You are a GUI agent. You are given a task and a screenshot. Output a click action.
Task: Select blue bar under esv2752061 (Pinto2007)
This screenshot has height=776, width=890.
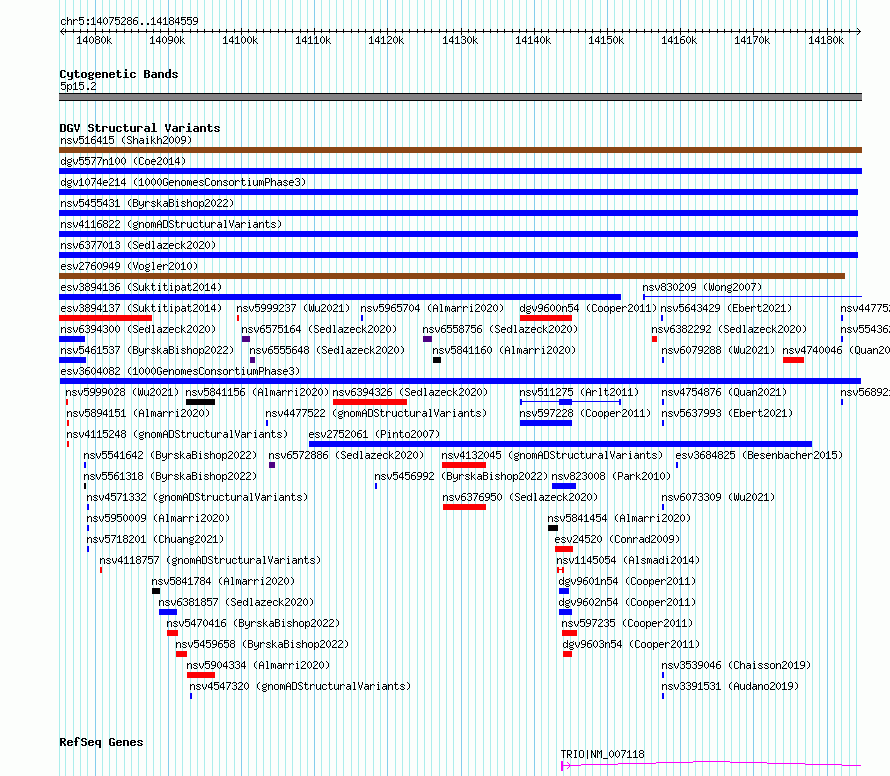(x=560, y=444)
